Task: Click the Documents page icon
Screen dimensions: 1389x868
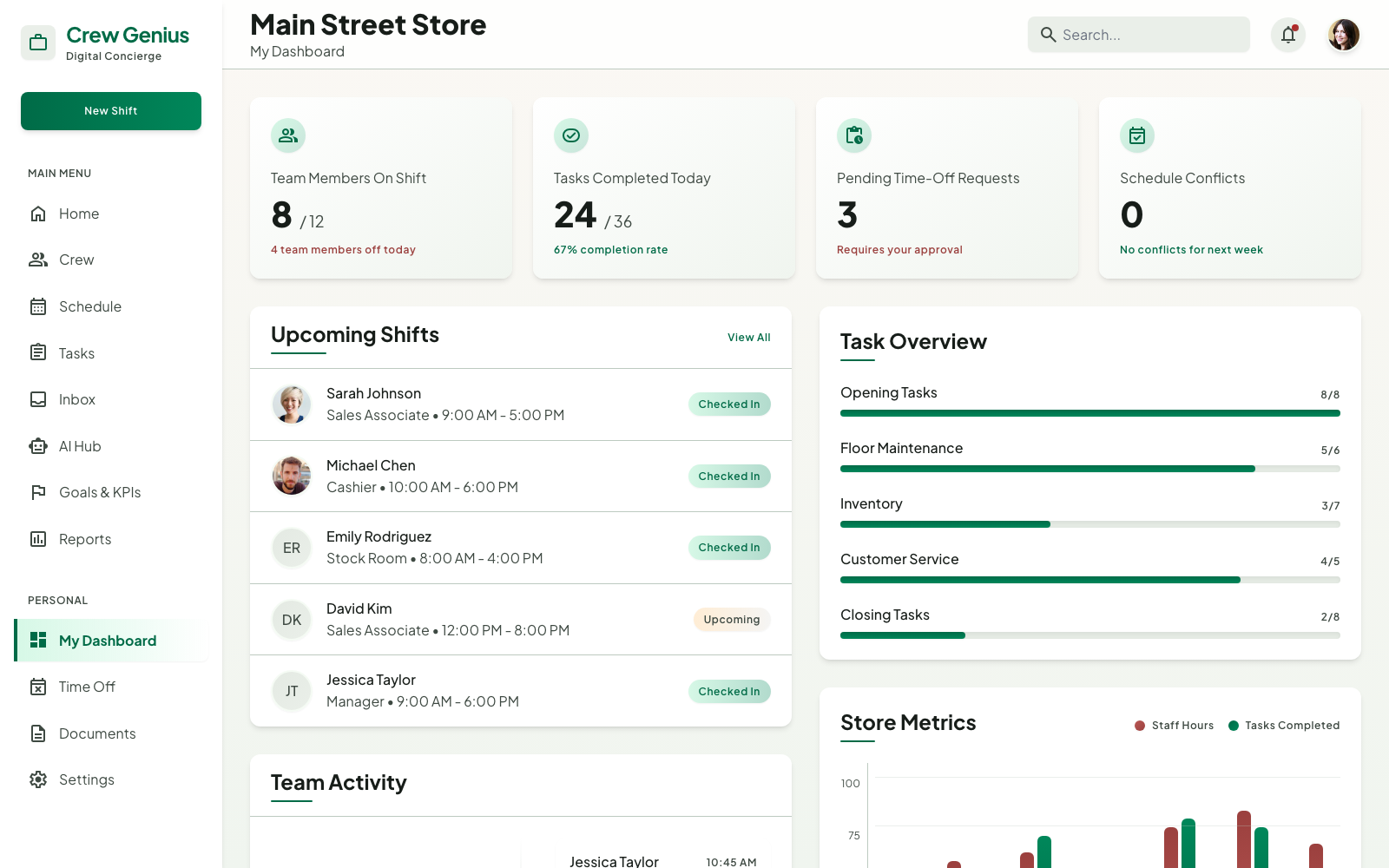Action: 38,733
